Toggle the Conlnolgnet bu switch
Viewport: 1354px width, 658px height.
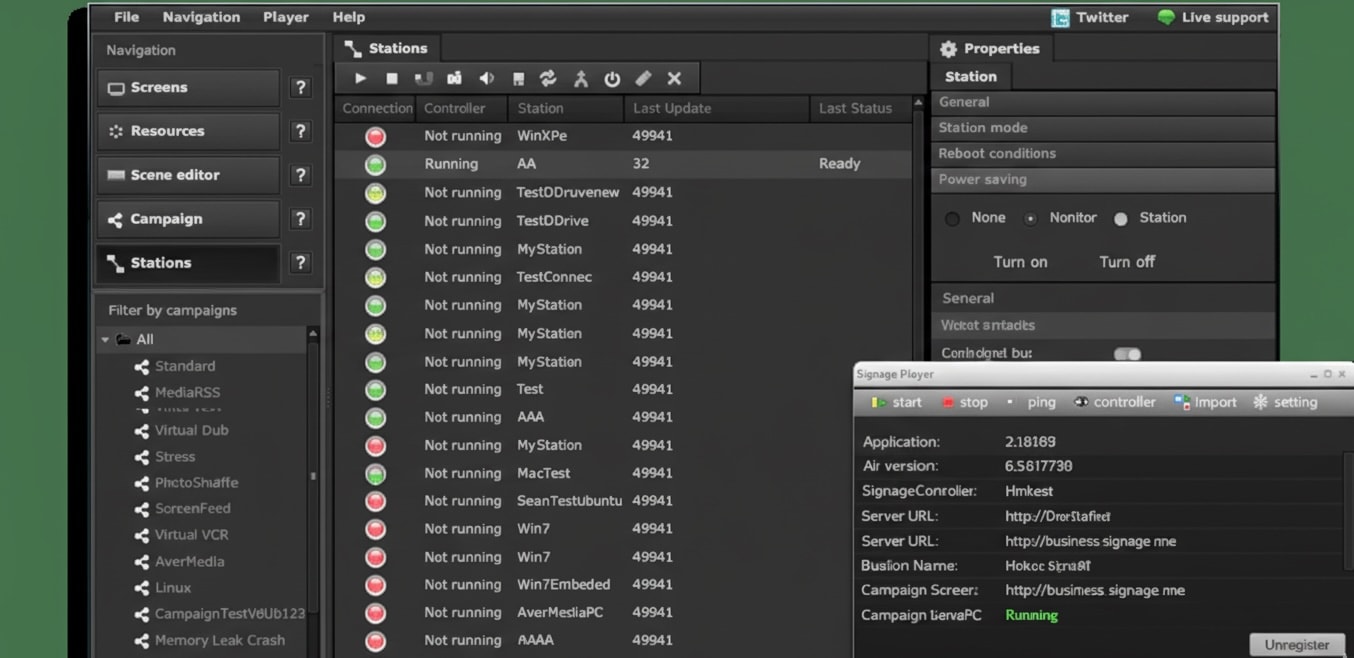(1127, 354)
